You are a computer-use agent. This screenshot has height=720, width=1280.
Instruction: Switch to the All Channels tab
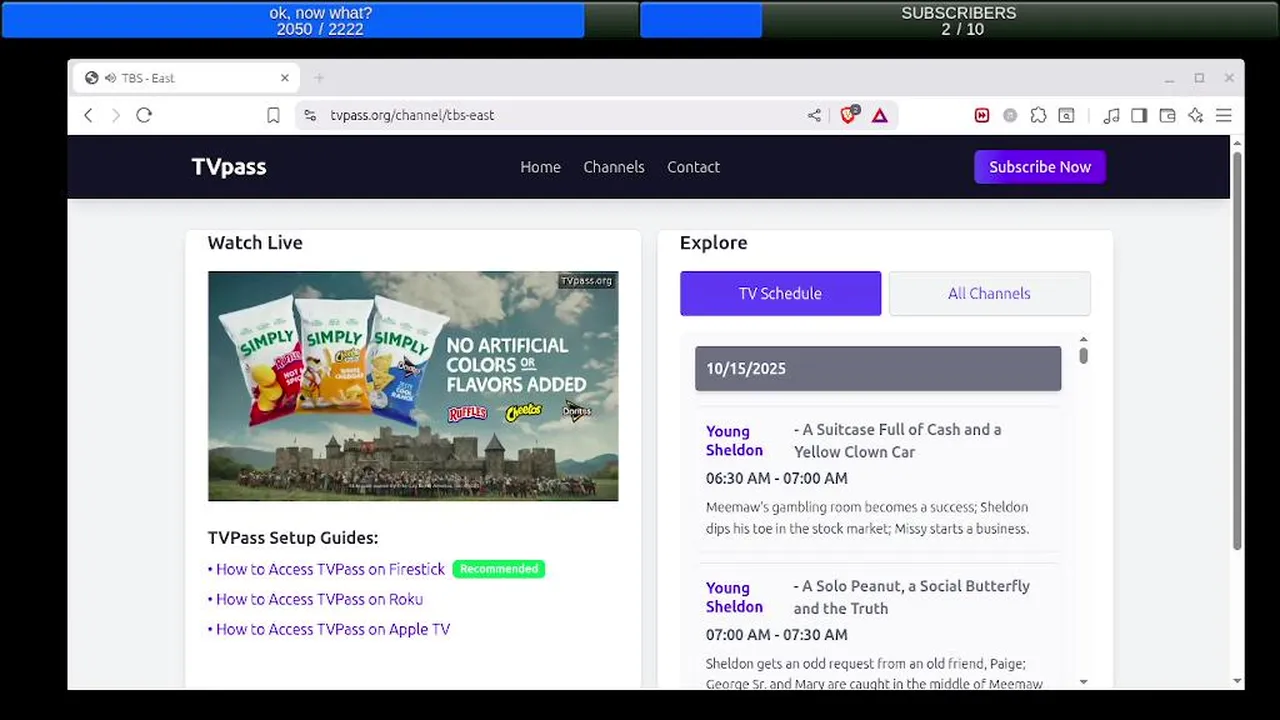tap(989, 293)
